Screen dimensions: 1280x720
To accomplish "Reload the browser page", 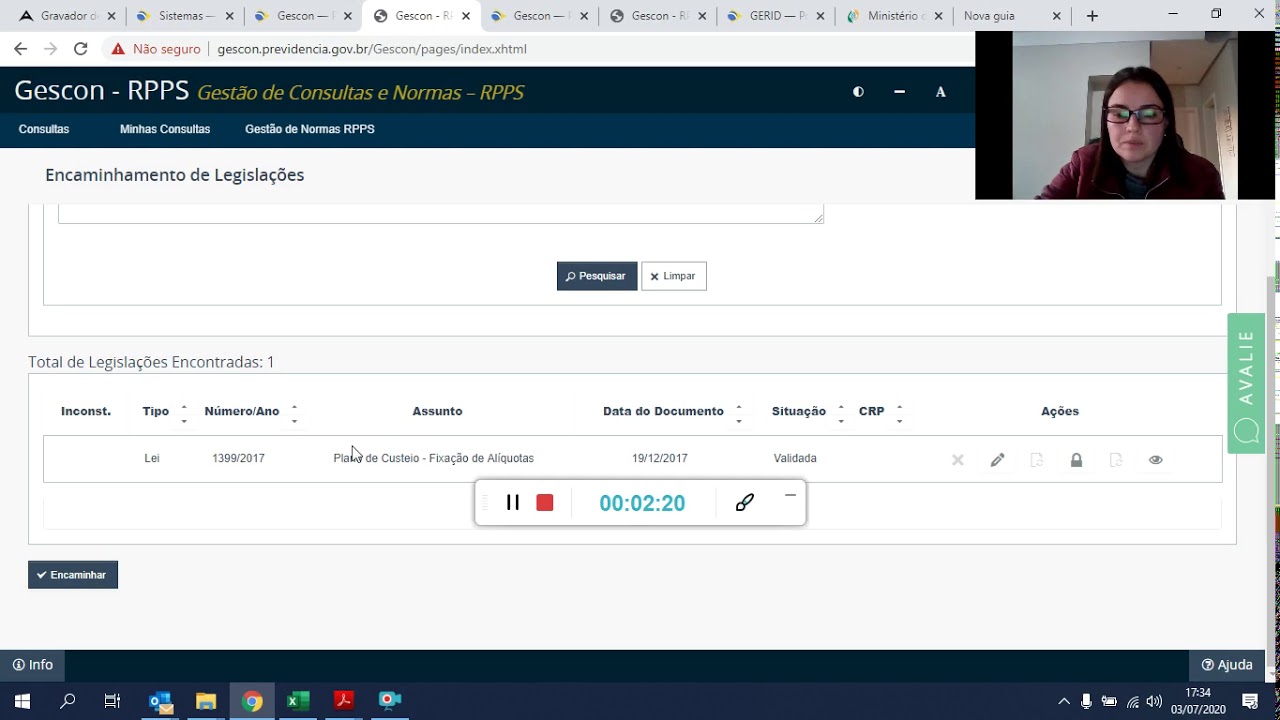I will [81, 48].
